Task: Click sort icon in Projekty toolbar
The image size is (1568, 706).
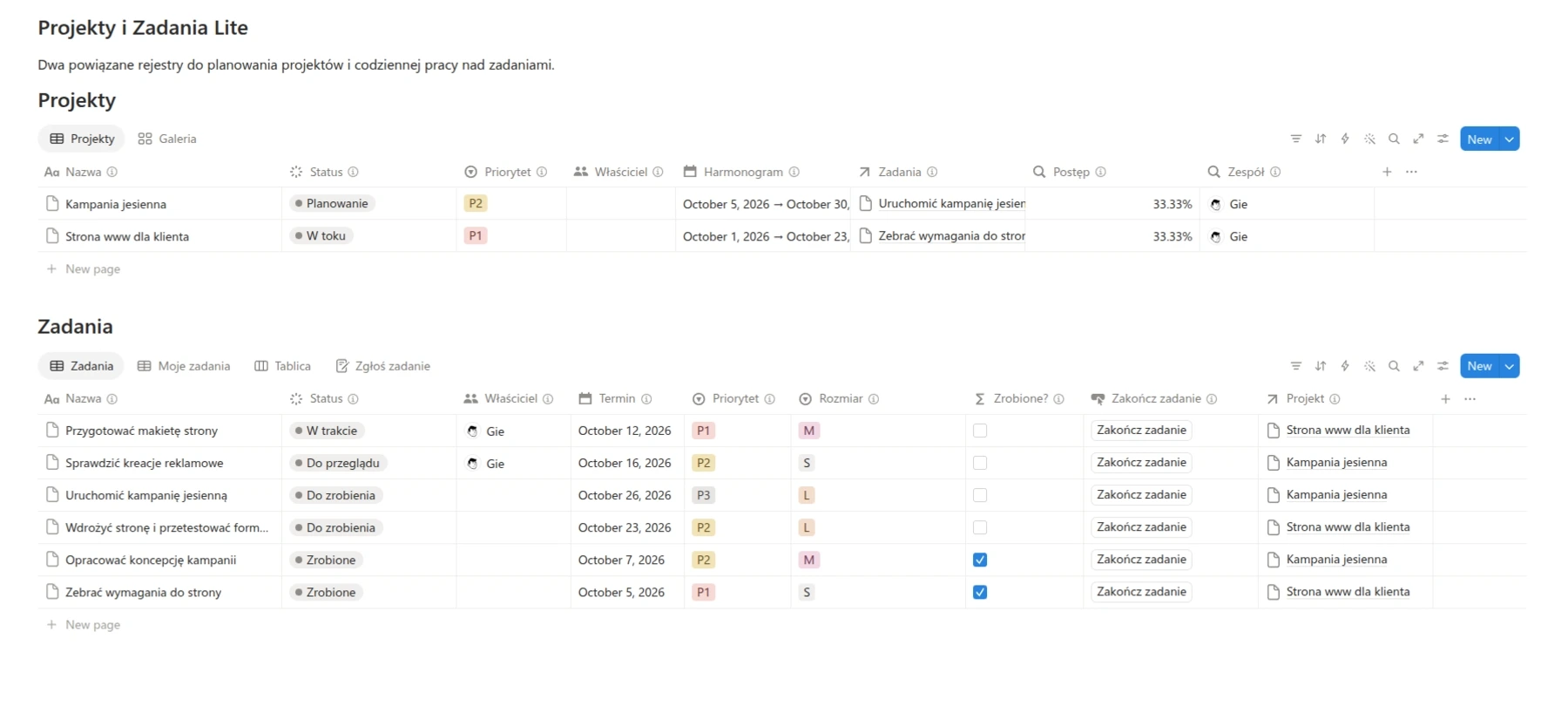Action: [x=1321, y=139]
